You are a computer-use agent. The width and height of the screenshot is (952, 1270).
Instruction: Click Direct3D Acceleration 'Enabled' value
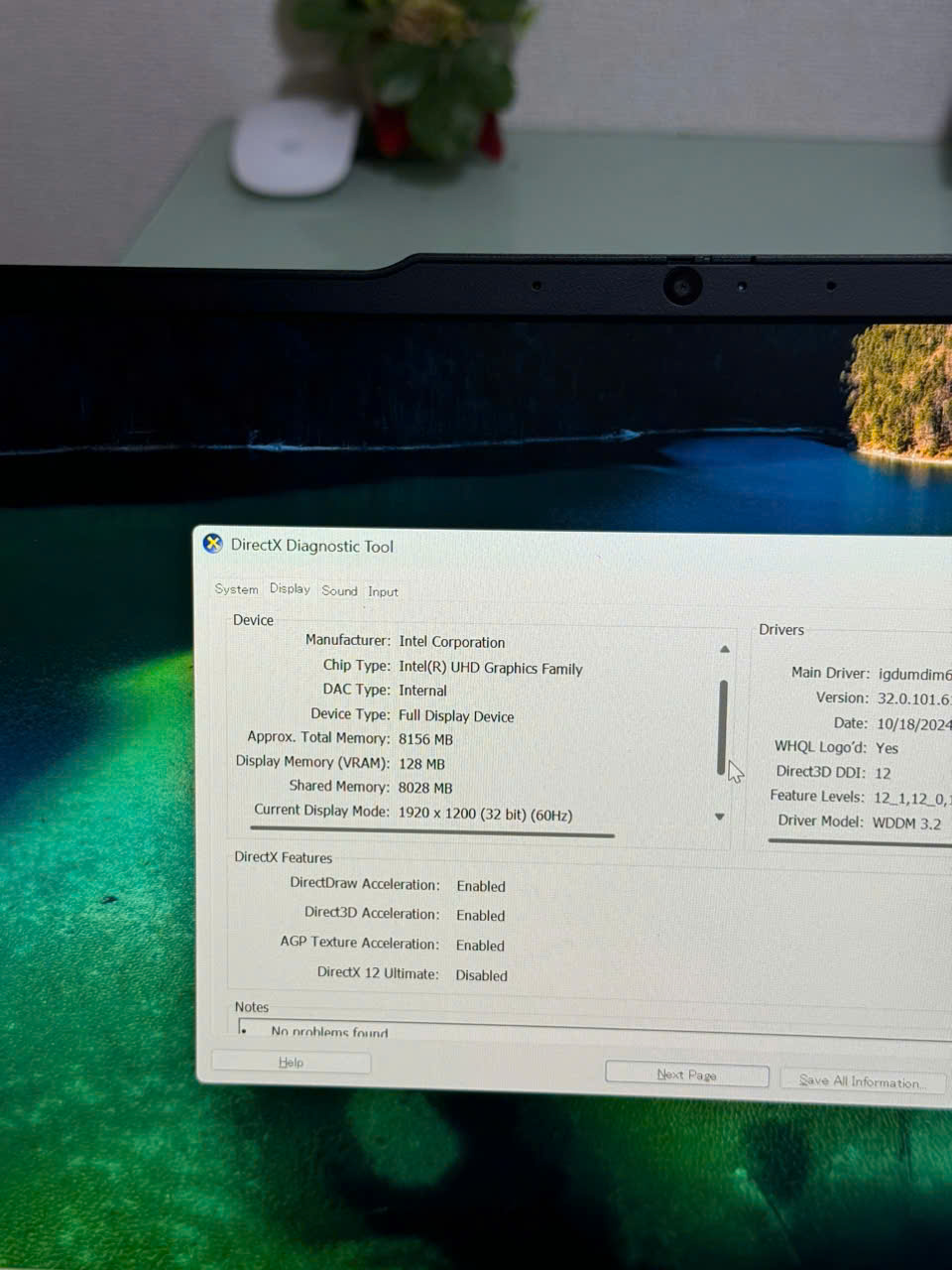coord(480,916)
